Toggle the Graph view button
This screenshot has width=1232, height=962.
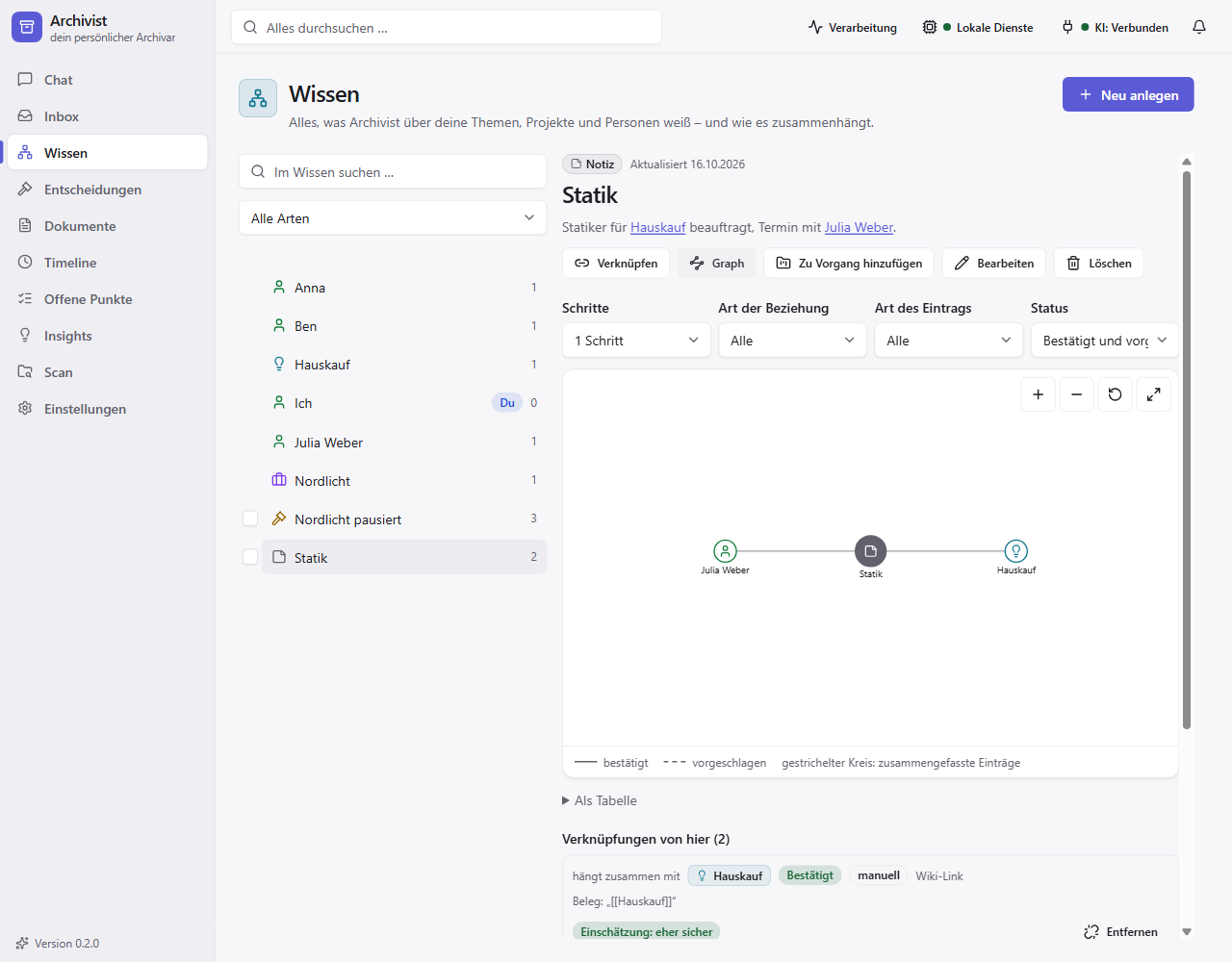pyautogui.click(x=717, y=263)
